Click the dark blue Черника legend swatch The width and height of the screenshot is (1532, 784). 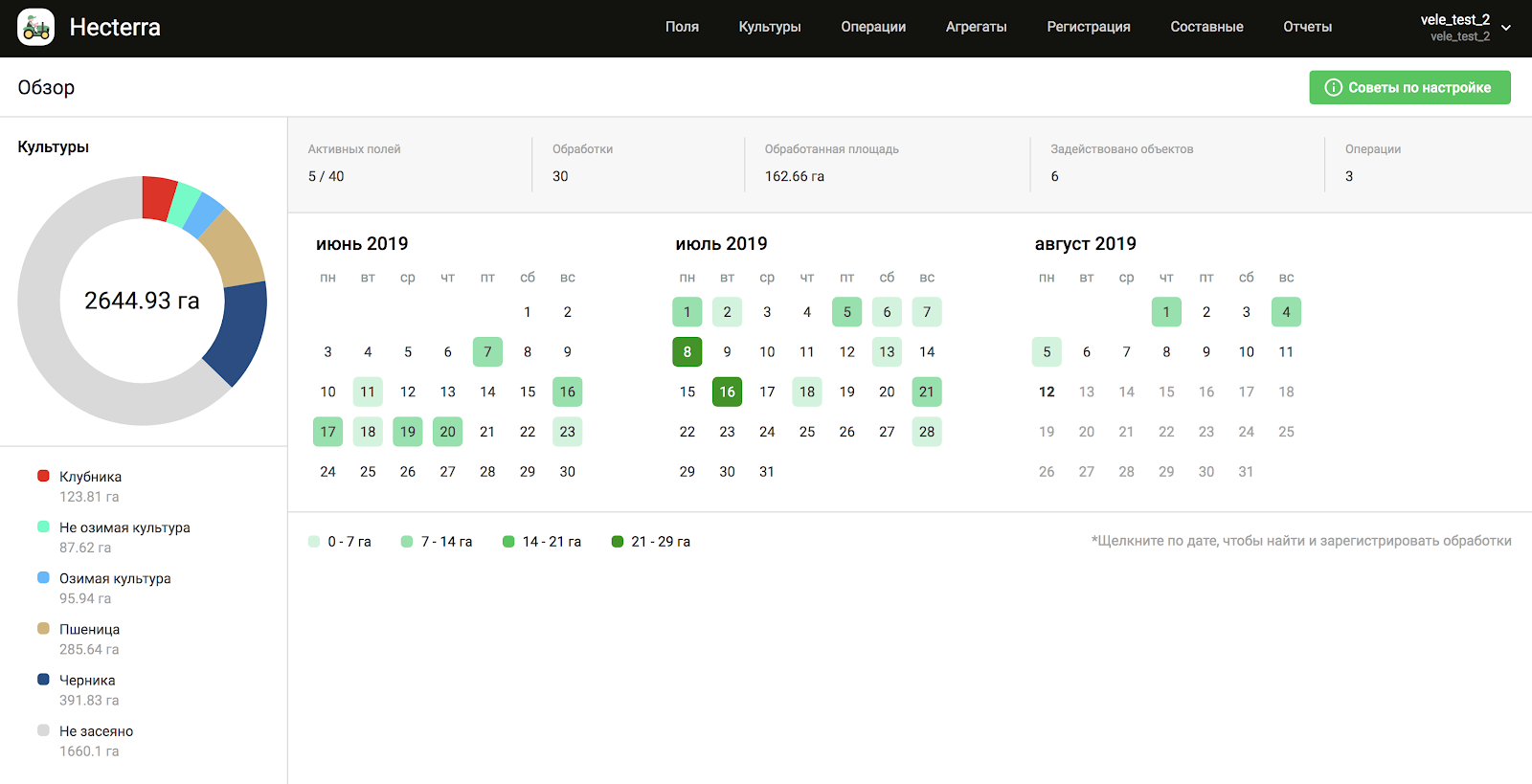[43, 680]
